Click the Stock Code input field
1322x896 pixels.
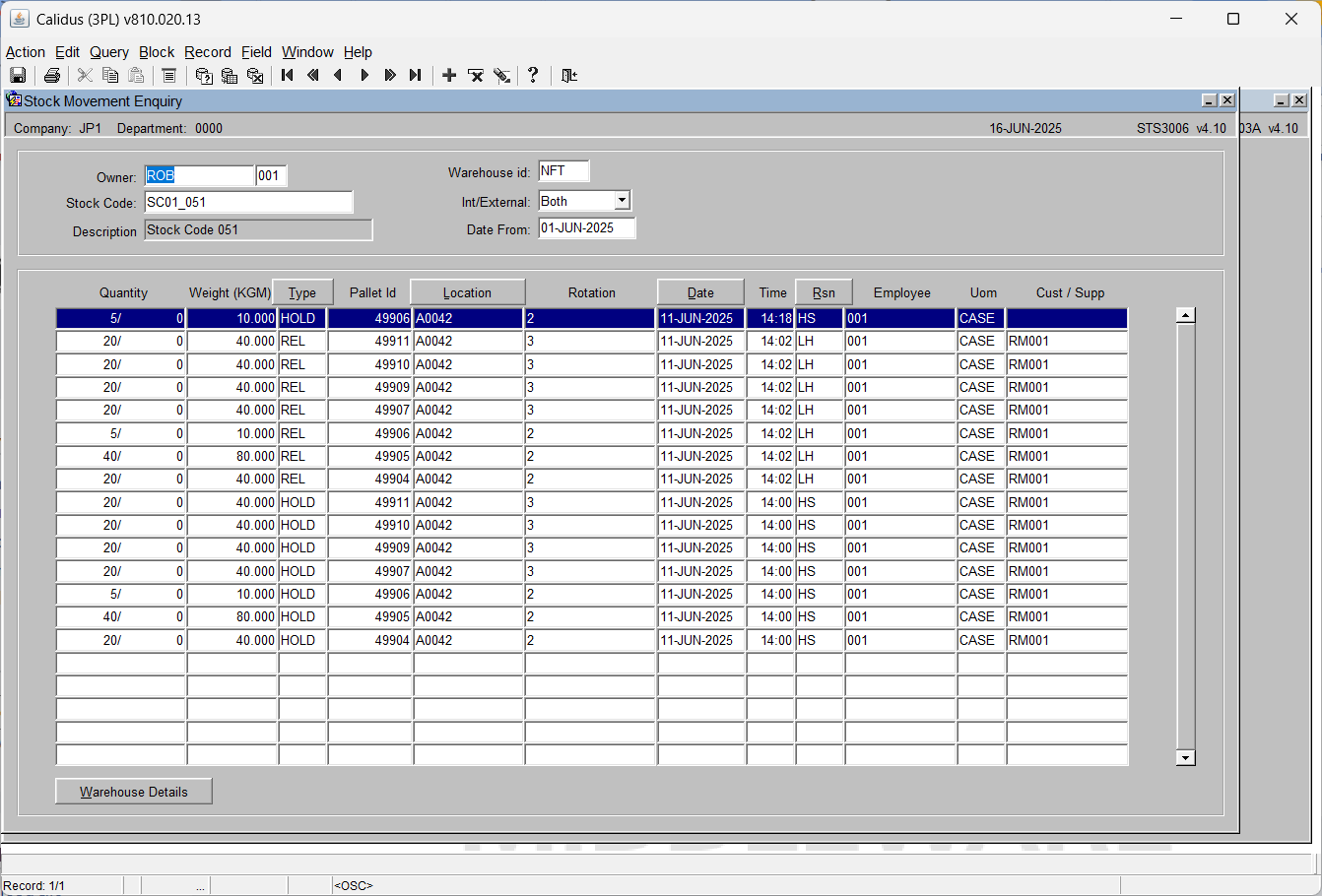point(248,202)
